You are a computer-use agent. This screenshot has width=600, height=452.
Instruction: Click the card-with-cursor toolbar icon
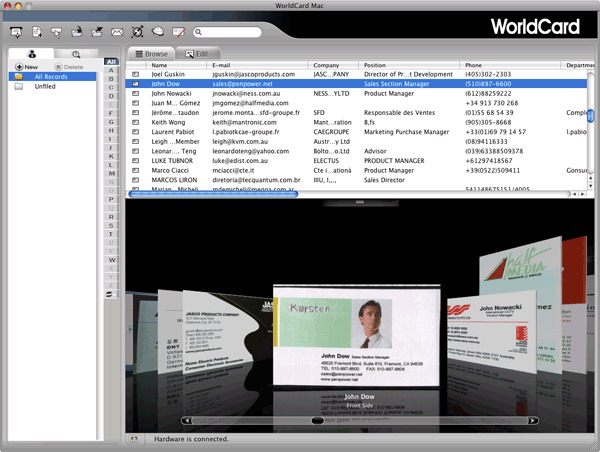point(57,33)
